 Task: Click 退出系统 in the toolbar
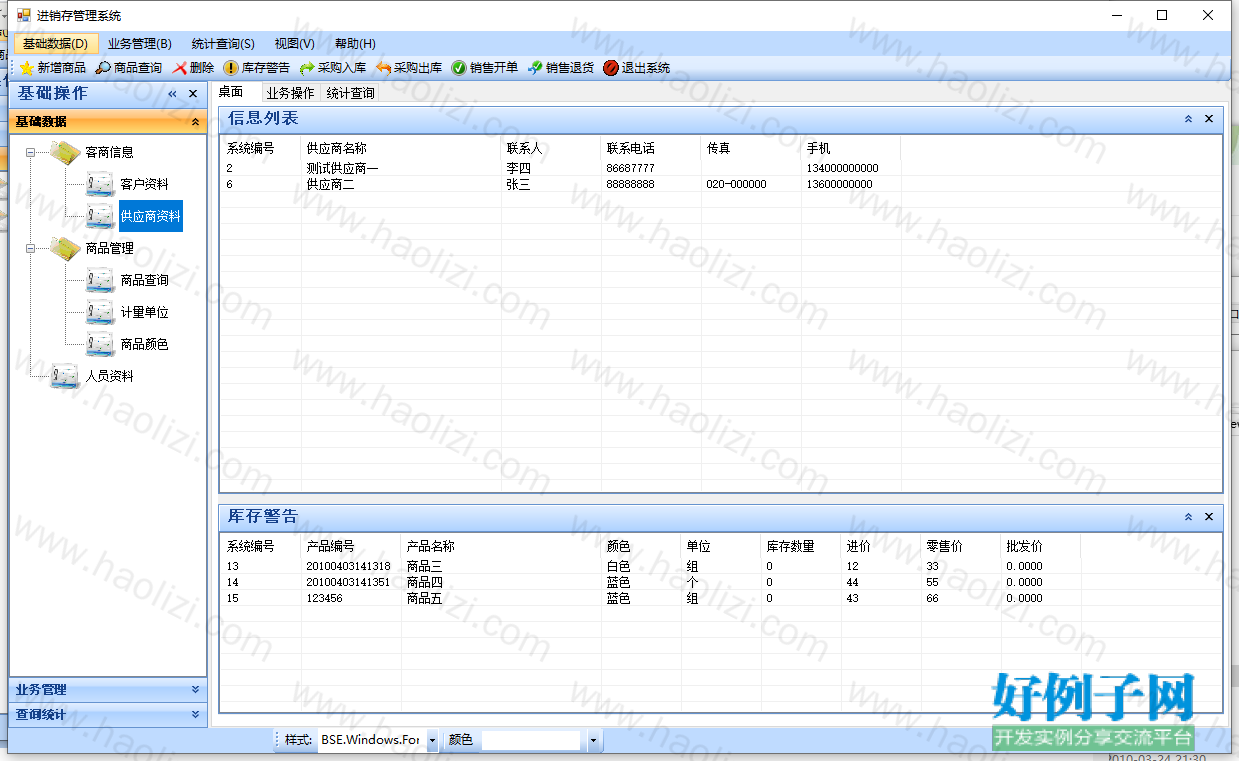[637, 68]
